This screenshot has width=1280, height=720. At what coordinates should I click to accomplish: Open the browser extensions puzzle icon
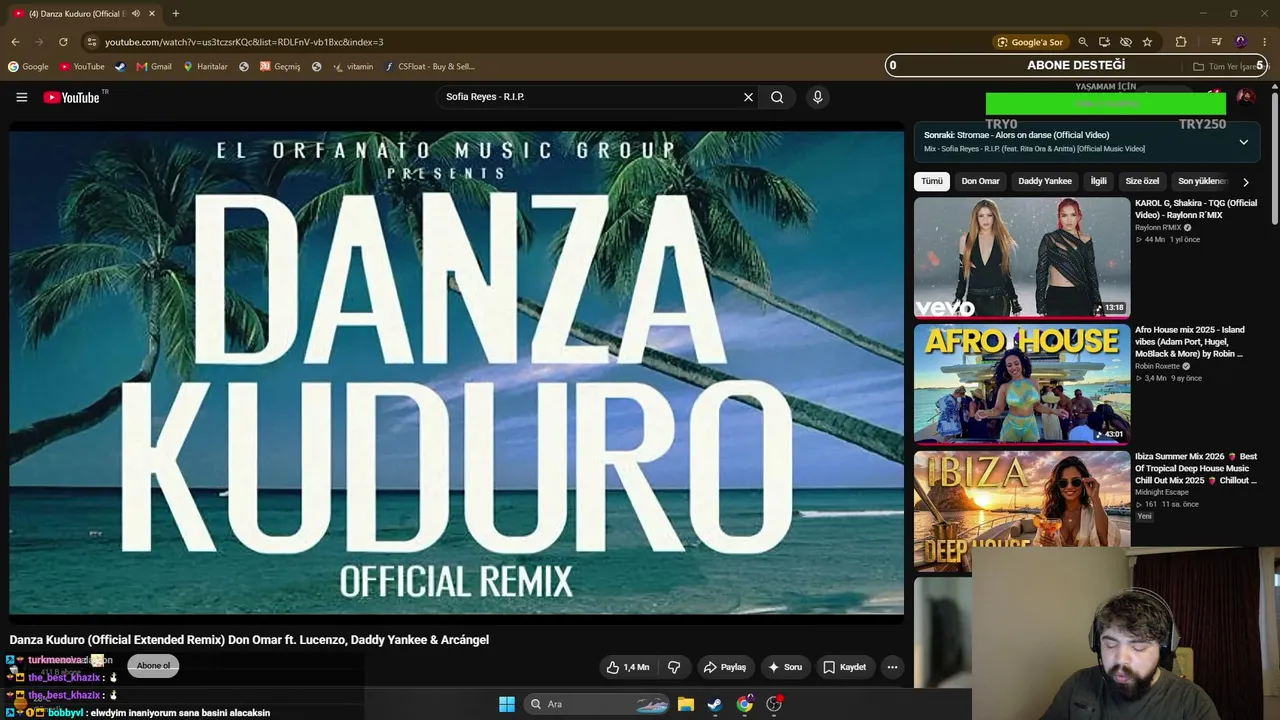(x=1181, y=42)
